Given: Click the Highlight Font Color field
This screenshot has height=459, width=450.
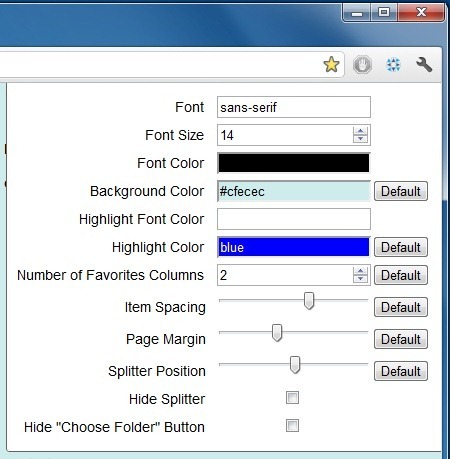Looking at the screenshot, I should point(294,219).
